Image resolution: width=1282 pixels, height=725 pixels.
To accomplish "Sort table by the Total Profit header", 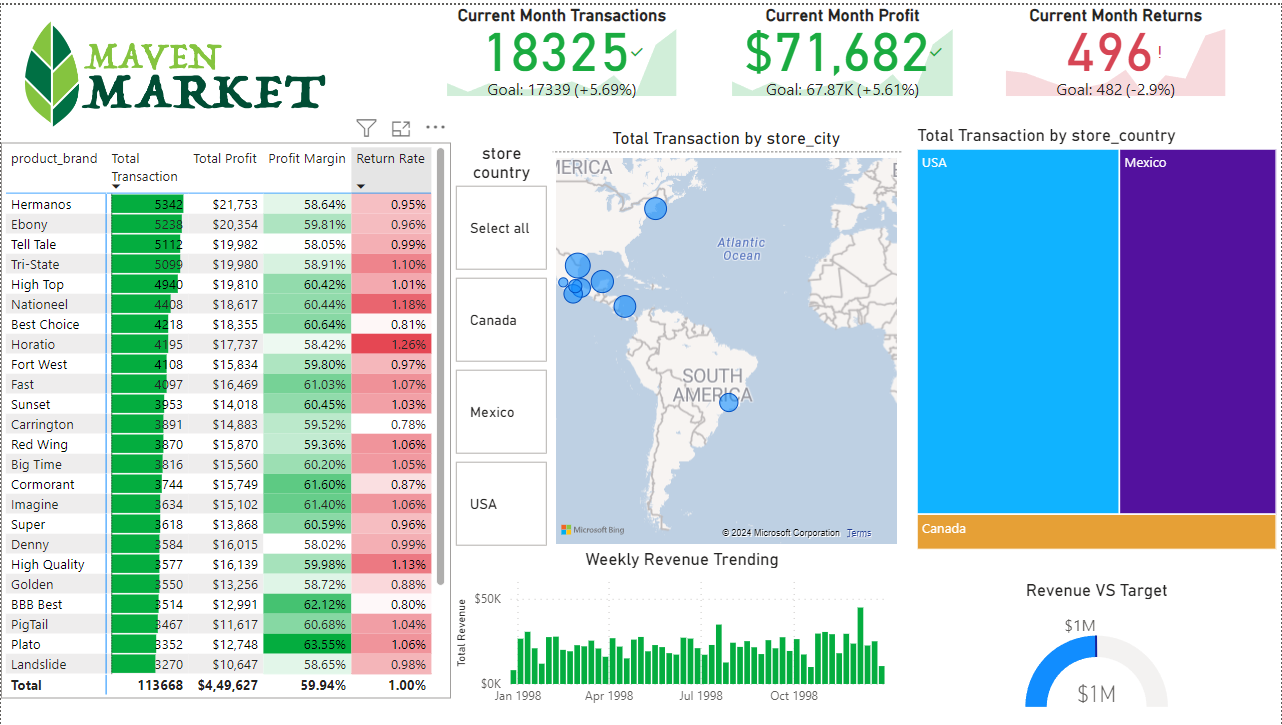I will (x=224, y=159).
